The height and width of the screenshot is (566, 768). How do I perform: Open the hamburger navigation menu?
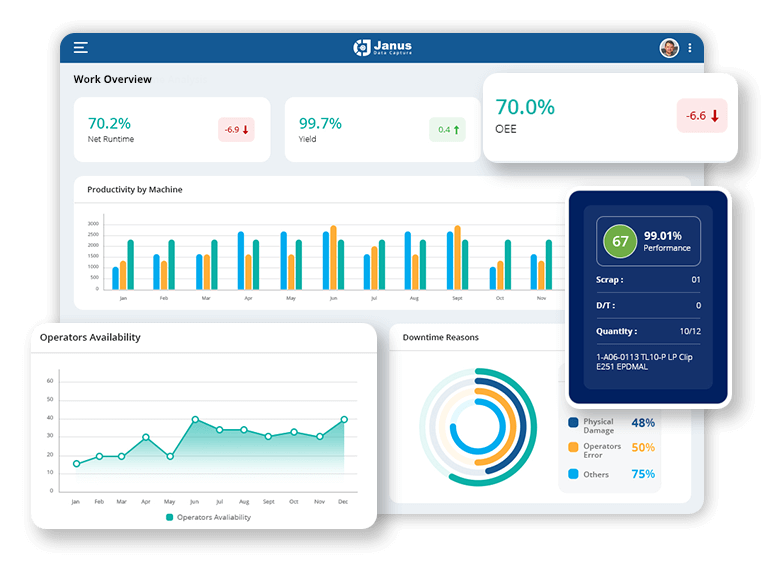(81, 47)
